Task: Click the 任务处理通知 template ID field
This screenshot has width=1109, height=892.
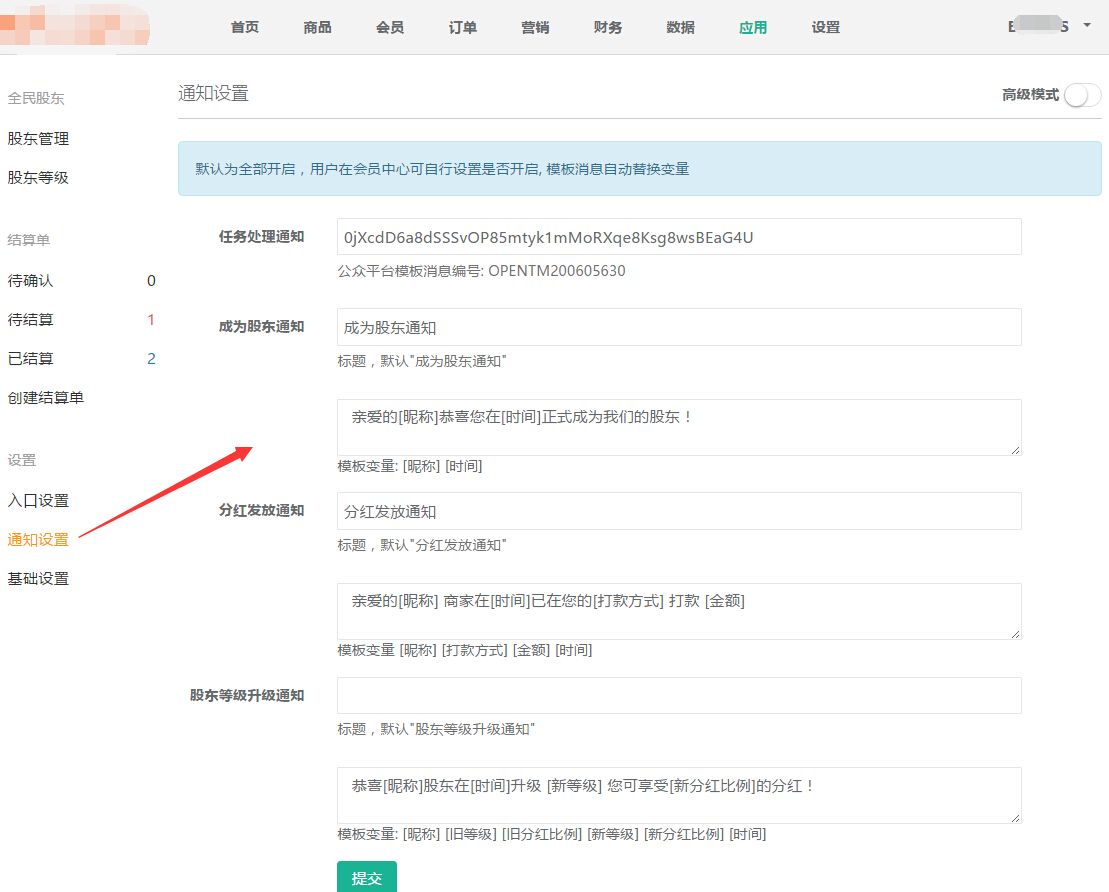Action: [679, 237]
